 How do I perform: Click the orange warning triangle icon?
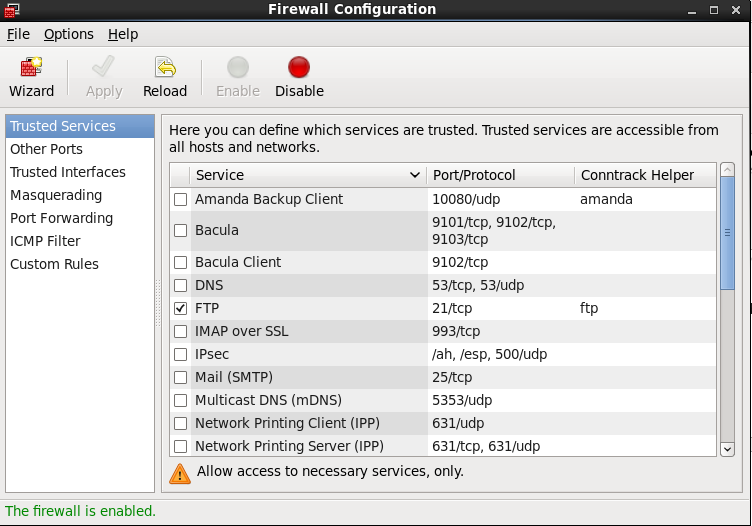click(x=180, y=474)
